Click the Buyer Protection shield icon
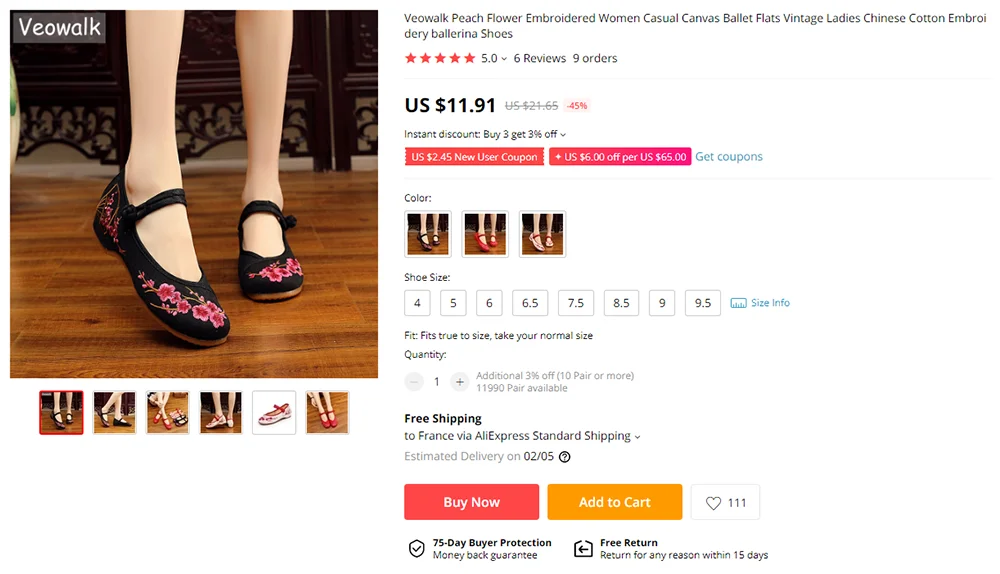 [x=417, y=548]
